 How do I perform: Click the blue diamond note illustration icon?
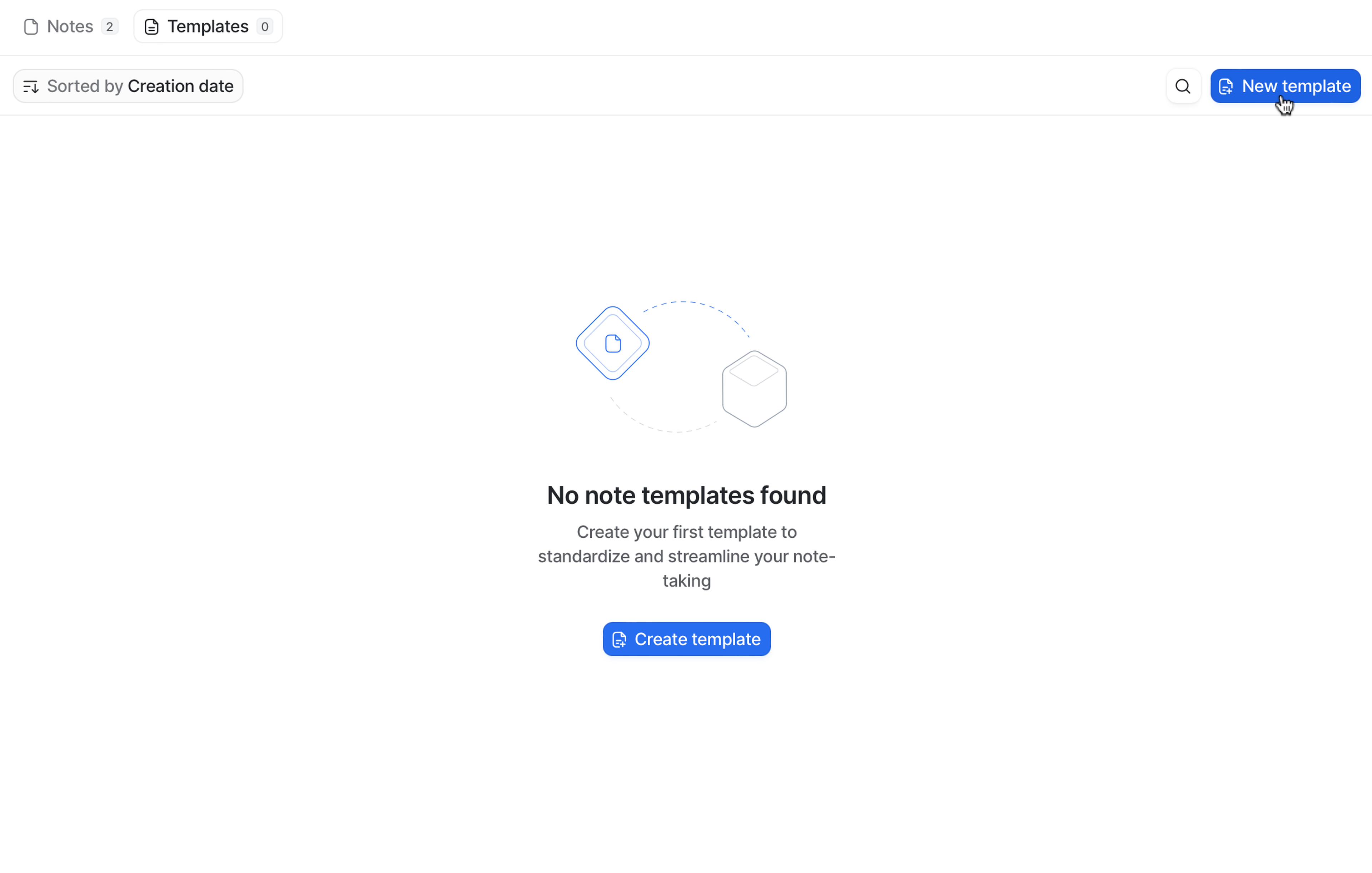(612, 343)
